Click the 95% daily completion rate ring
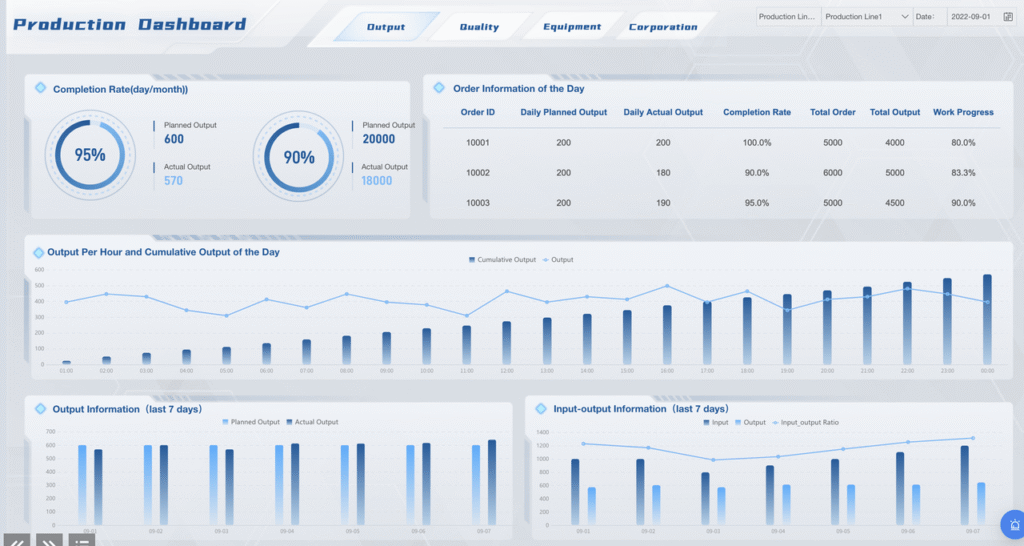This screenshot has height=546, width=1024. coord(90,155)
